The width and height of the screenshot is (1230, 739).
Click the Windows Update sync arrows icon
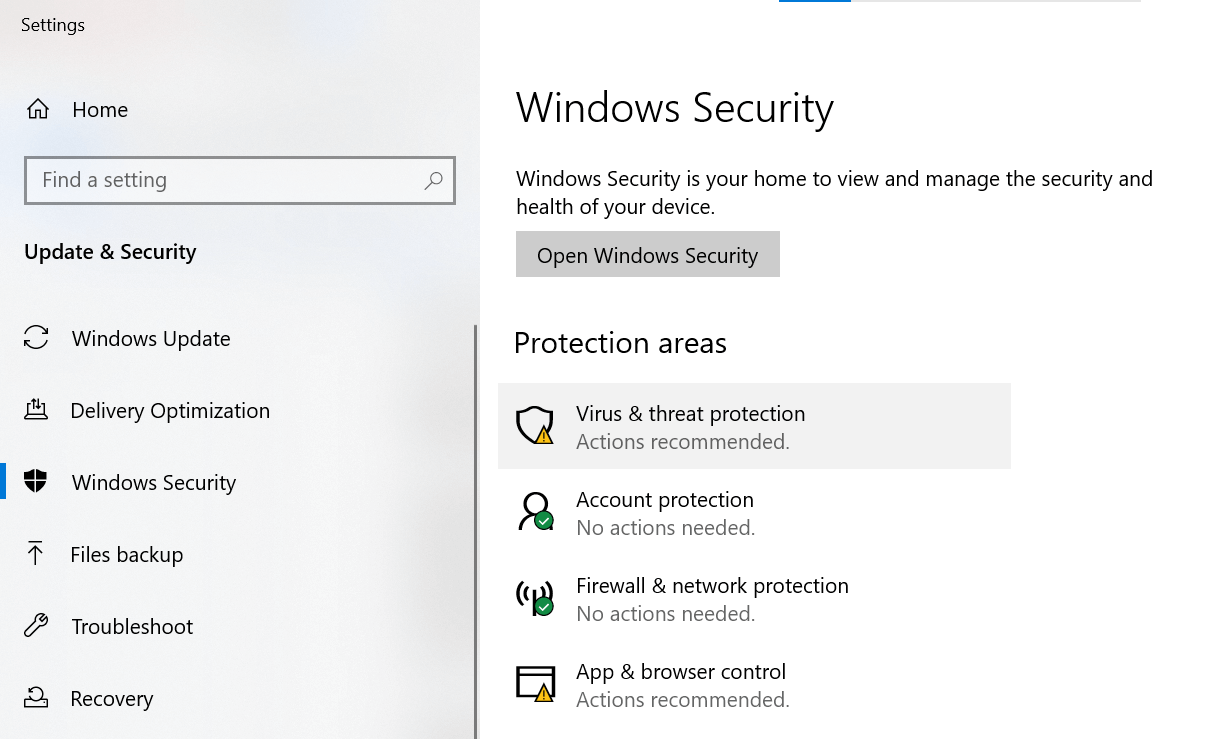pos(36,338)
